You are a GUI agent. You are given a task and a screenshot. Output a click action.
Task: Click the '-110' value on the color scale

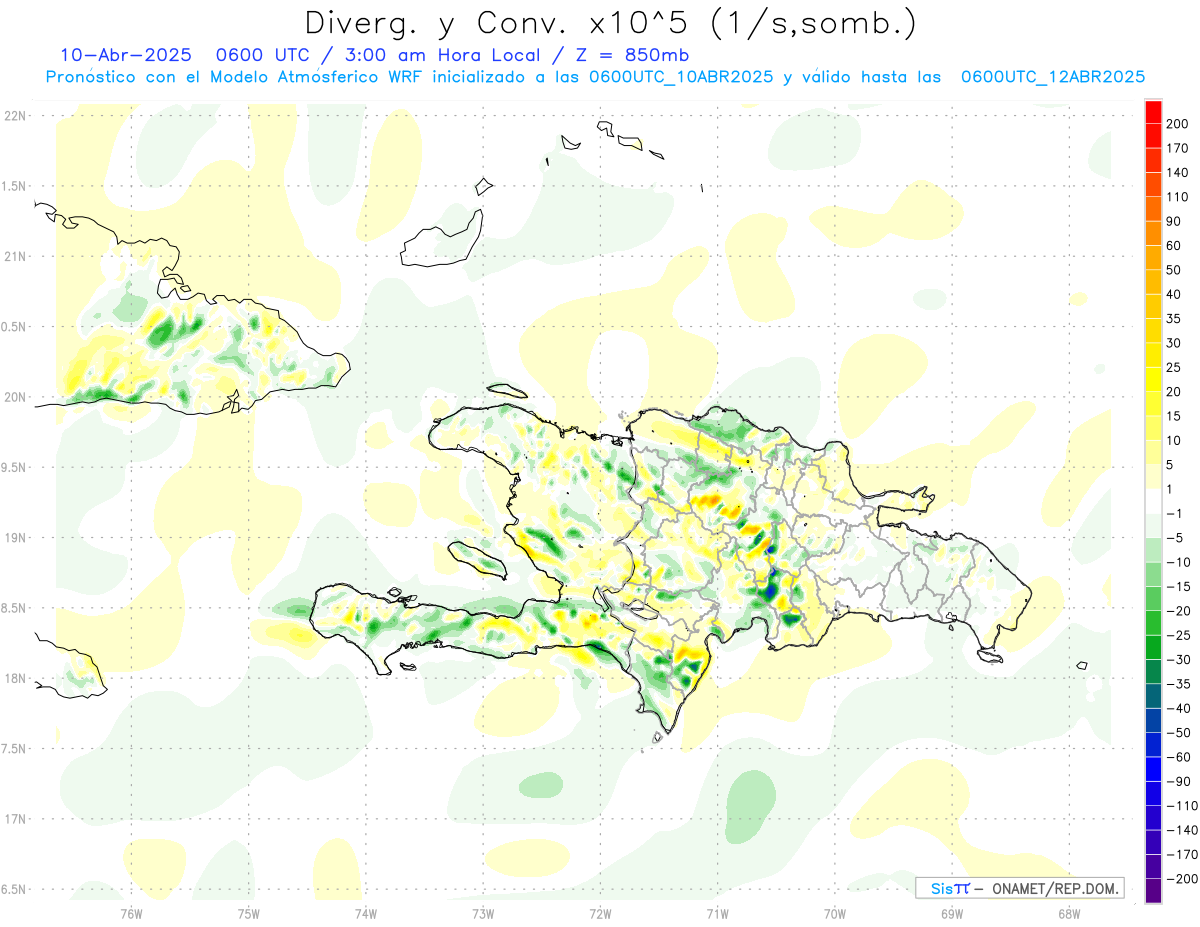click(x=1180, y=806)
